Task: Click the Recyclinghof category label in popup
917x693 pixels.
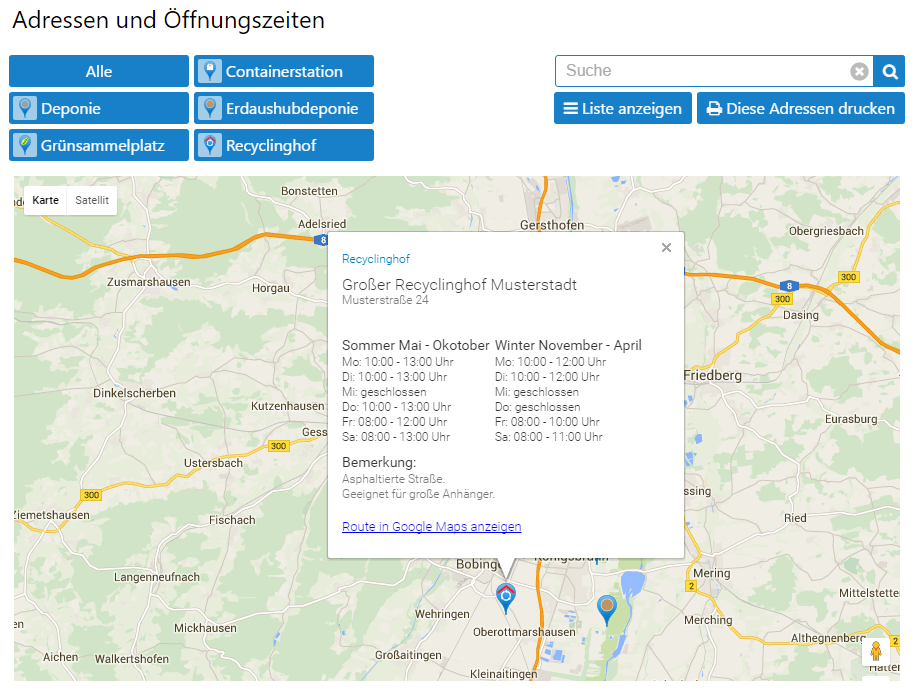Action: (x=375, y=258)
